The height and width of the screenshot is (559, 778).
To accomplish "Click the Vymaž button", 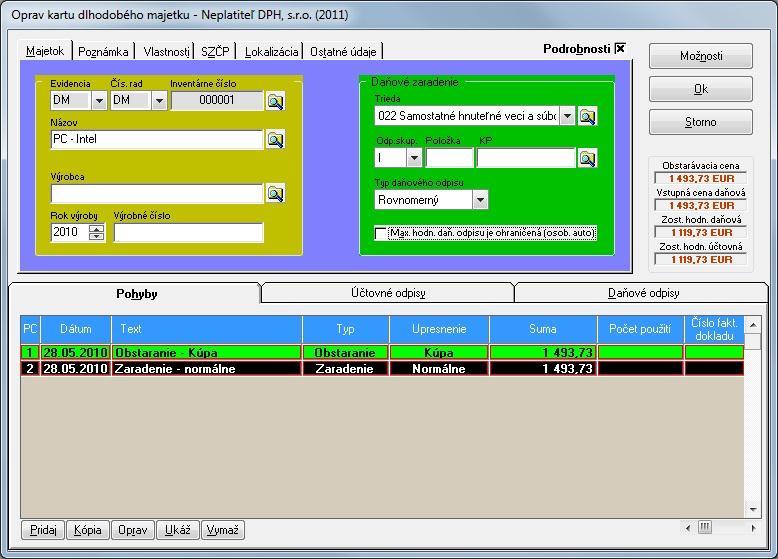I will pos(223,530).
